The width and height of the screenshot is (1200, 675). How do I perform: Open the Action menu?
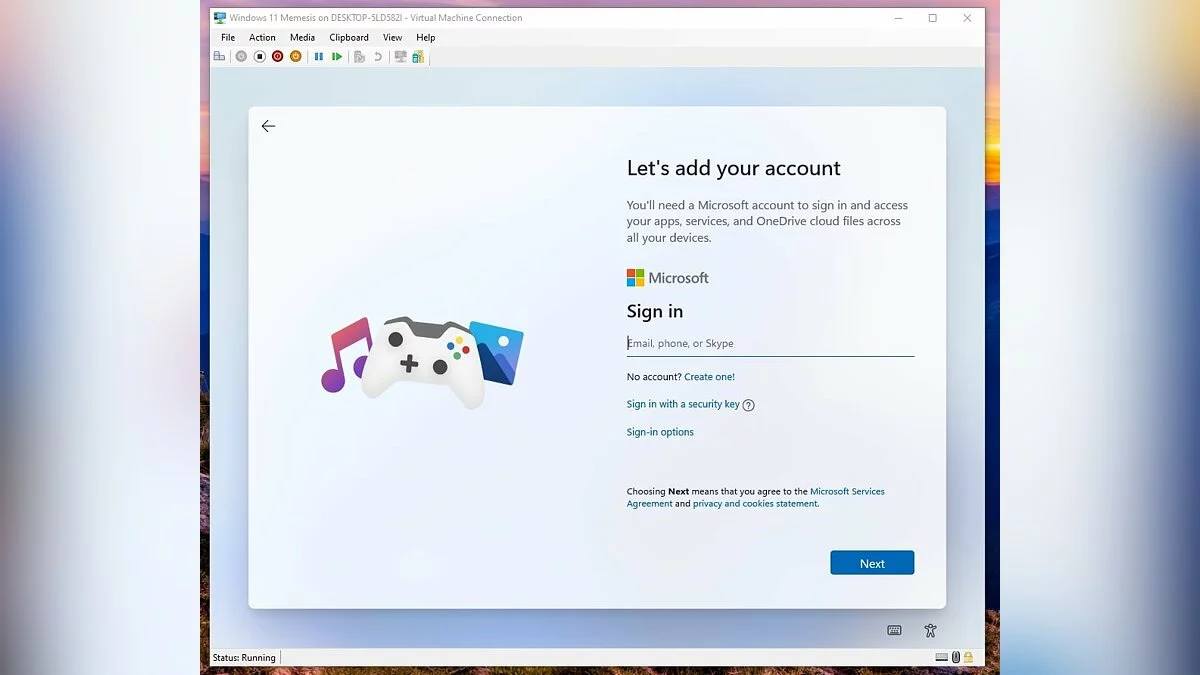pos(262,37)
